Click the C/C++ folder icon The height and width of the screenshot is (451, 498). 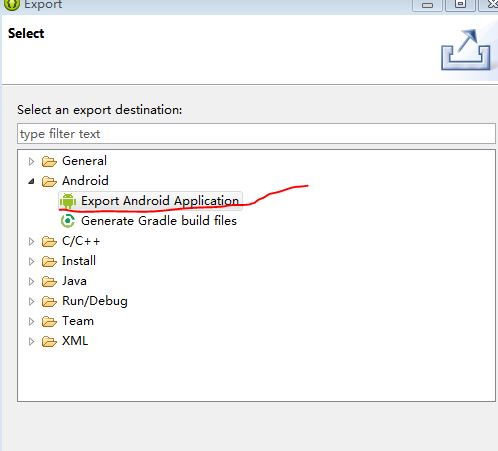(x=49, y=241)
